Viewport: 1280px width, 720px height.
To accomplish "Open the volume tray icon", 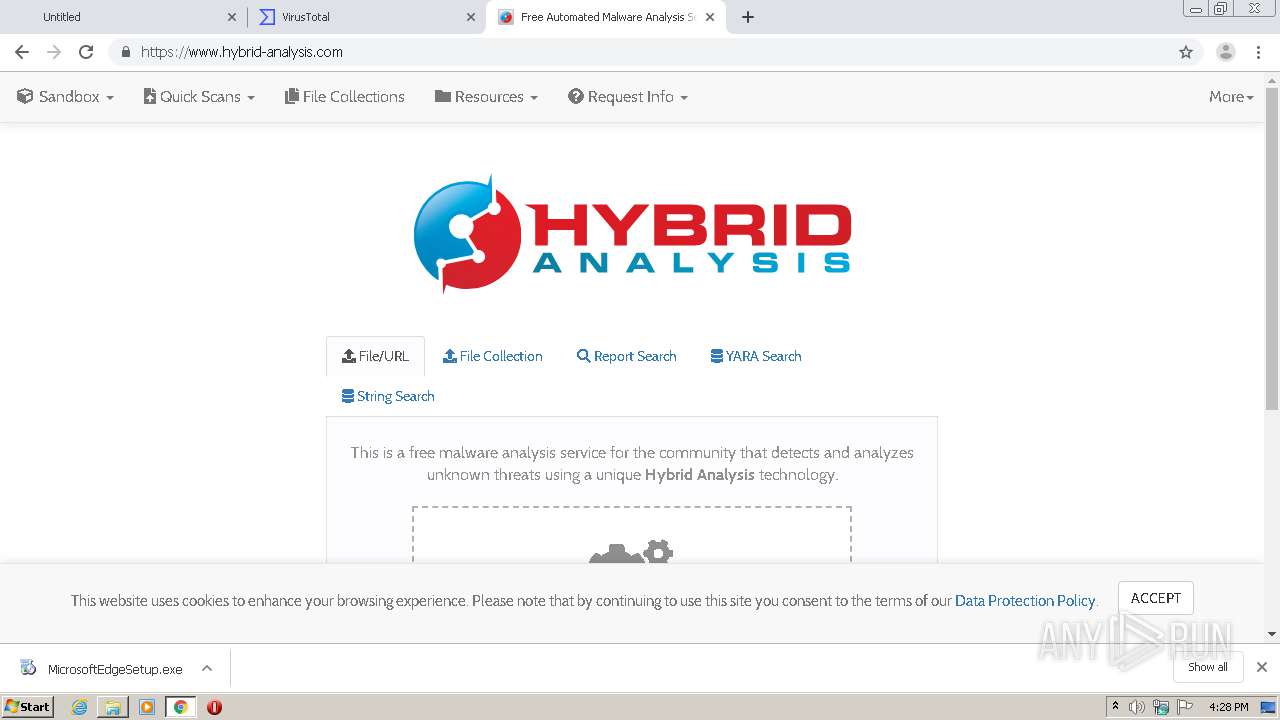I will (1137, 707).
